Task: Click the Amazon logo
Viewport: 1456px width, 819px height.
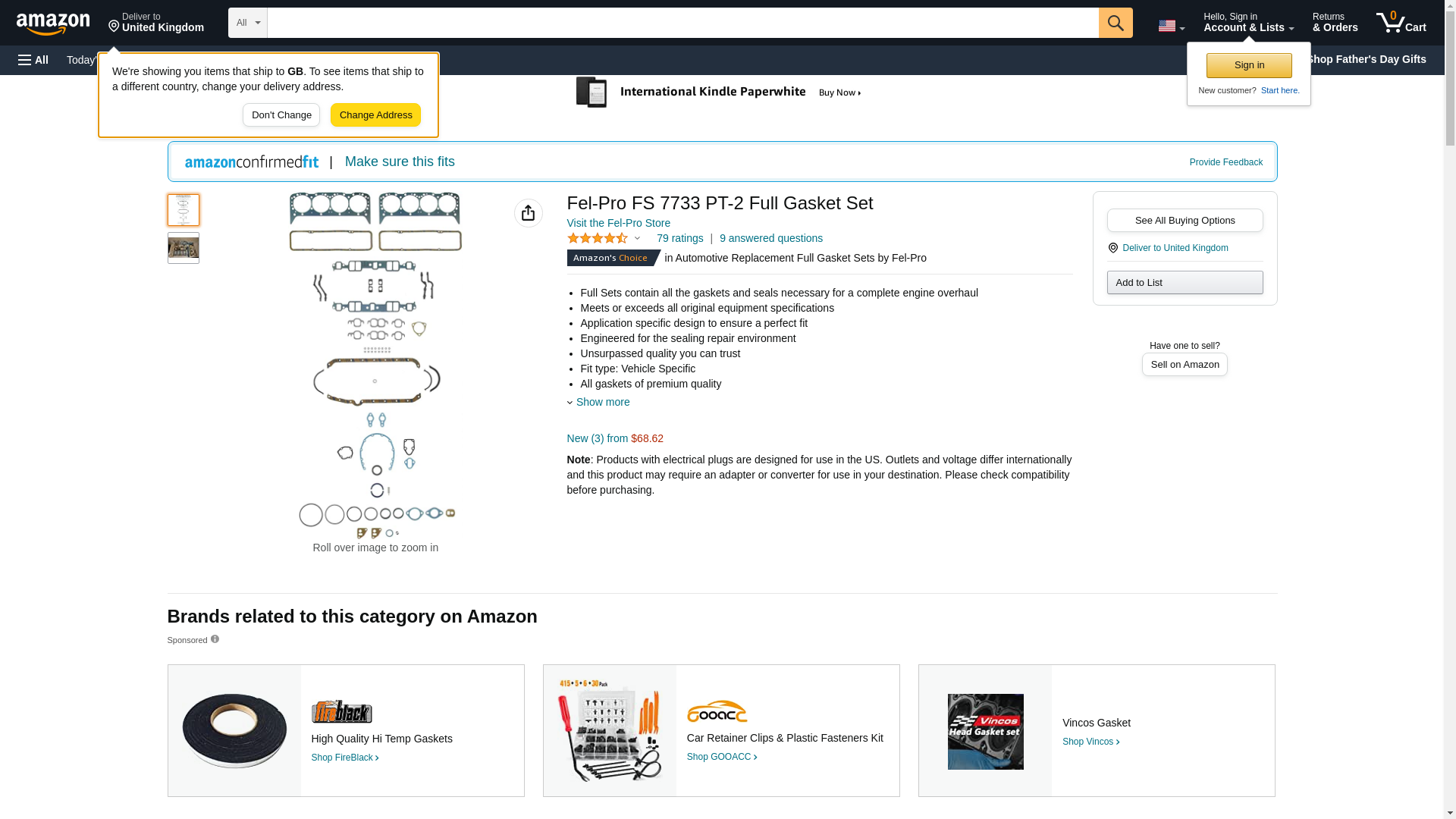Action: coord(53,24)
